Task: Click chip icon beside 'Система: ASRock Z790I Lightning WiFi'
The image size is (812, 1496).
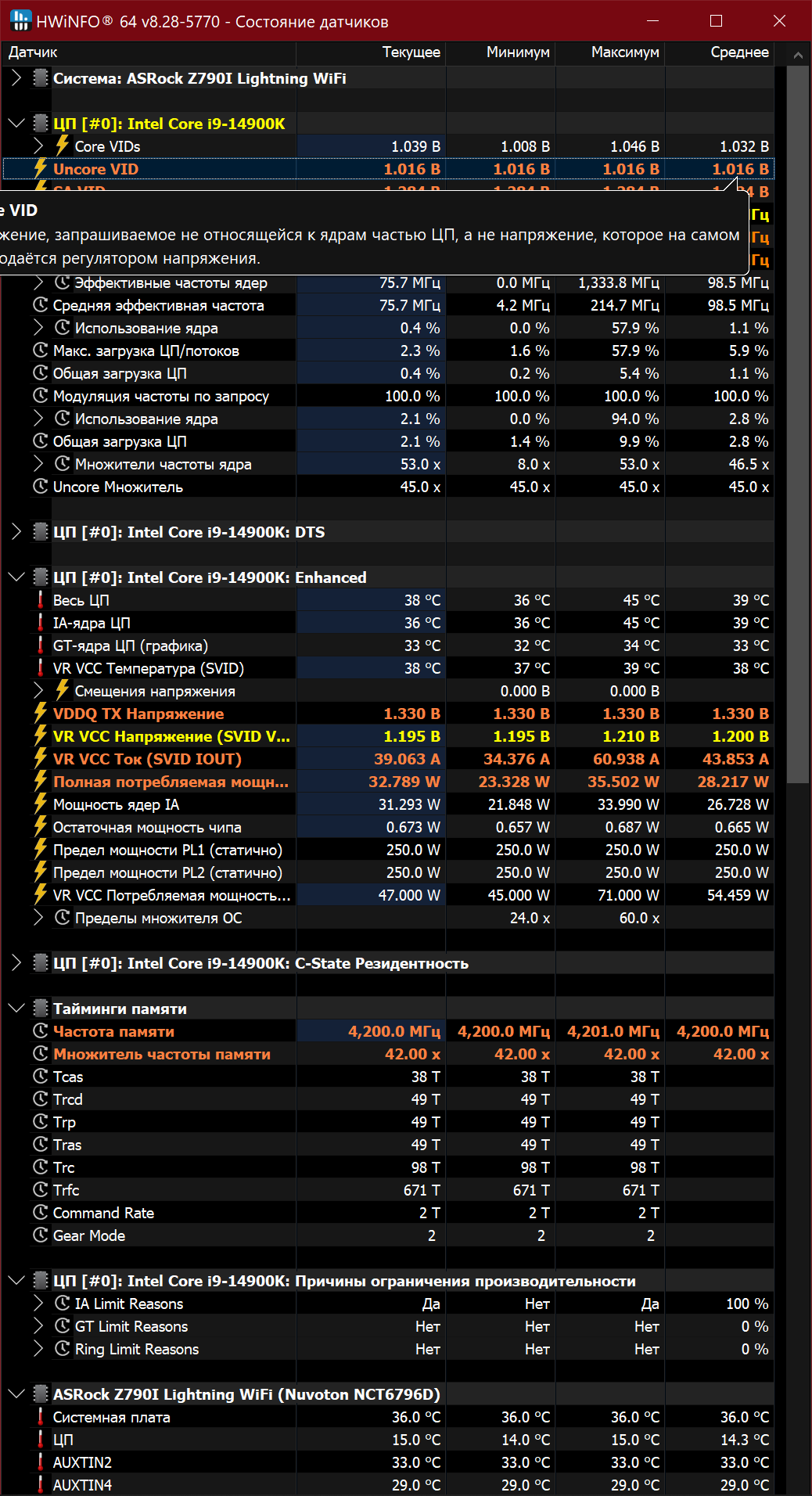Action: click(x=41, y=78)
